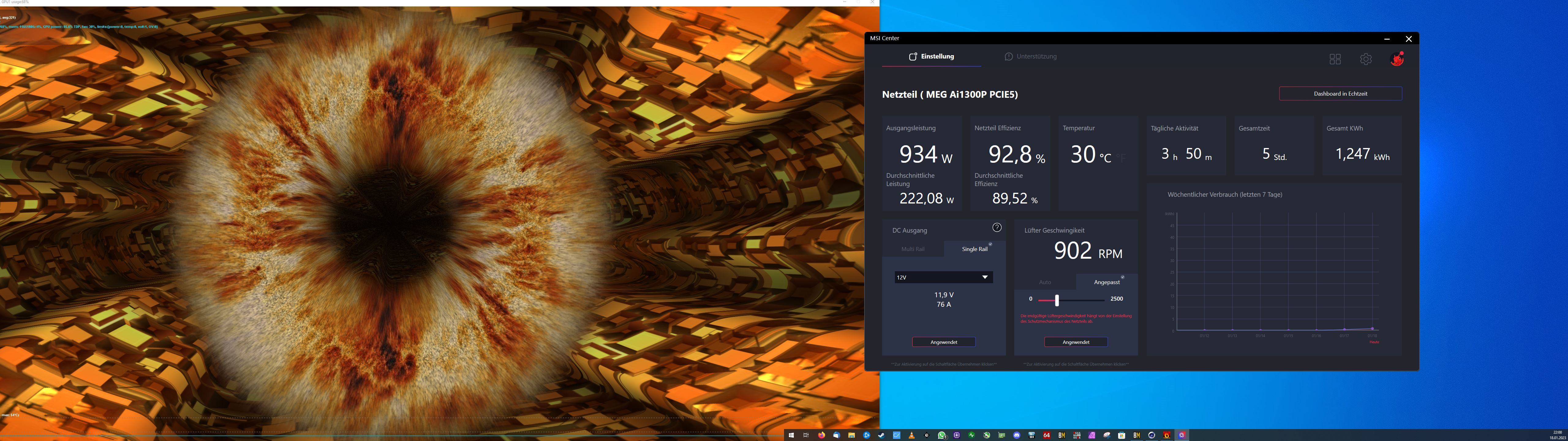This screenshot has height=441, width=1568.
Task: Click the Heute data point on weekly chart
Action: (1372, 328)
